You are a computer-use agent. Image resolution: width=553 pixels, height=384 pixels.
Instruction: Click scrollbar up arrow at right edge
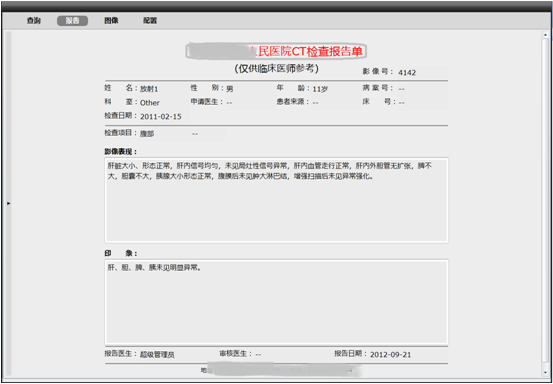[545, 35]
